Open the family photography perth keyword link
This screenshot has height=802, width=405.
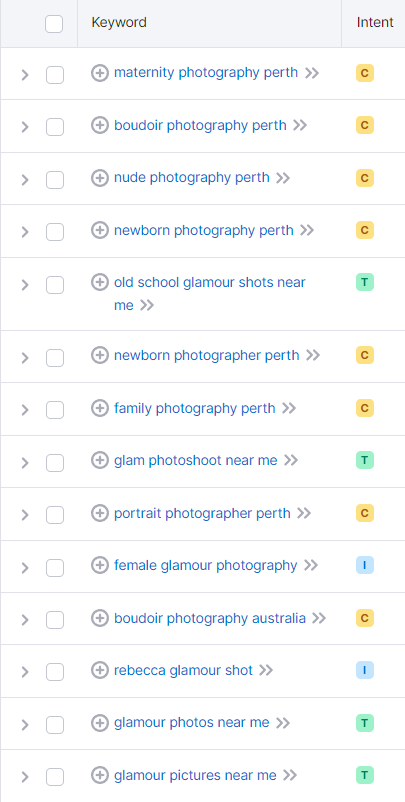pyautogui.click(x=195, y=408)
